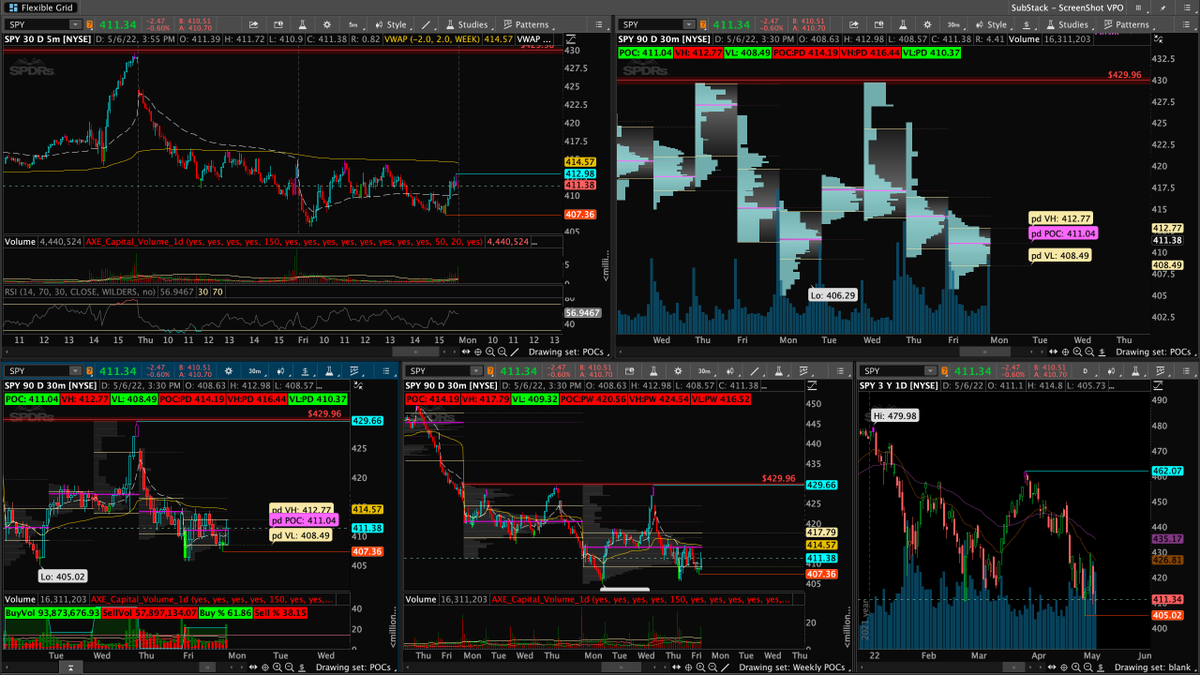
Task: Click AXE_Capital_Volume_1d label in the 5m chart
Action: [x=283, y=242]
